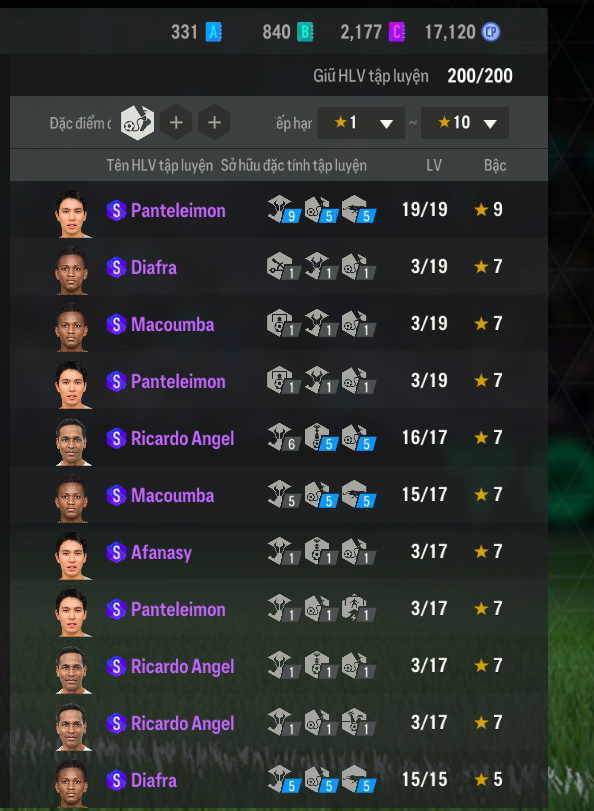This screenshot has width=594, height=811.
Task: Click the teal B ticket currency icon
Action: [305, 32]
